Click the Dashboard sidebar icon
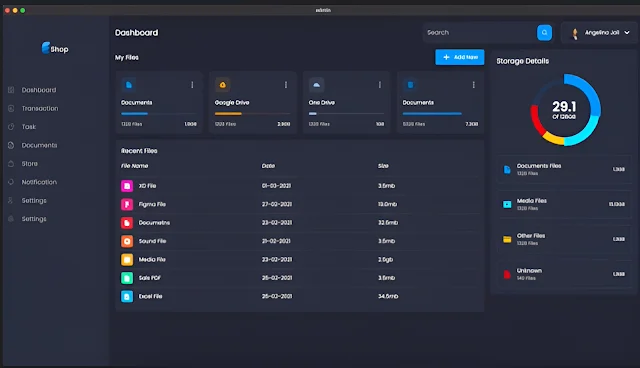This screenshot has width=640, height=368. (11, 90)
